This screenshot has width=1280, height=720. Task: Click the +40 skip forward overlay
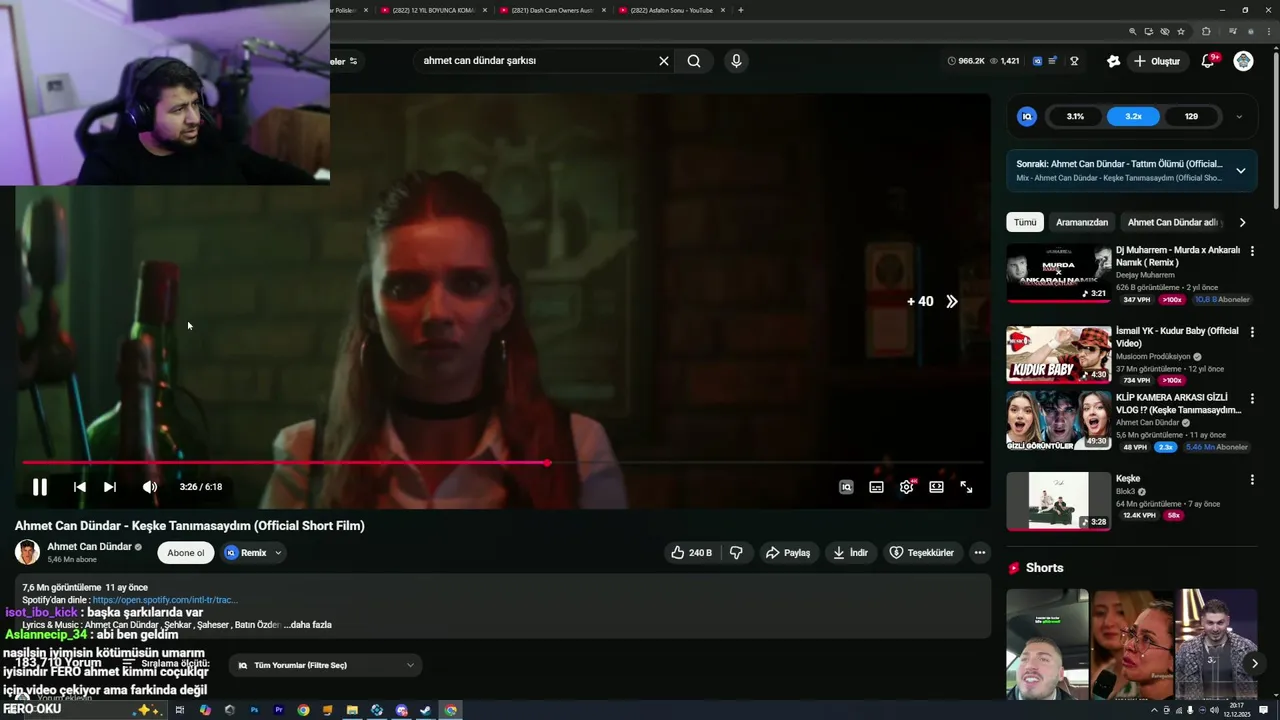[x=932, y=301]
